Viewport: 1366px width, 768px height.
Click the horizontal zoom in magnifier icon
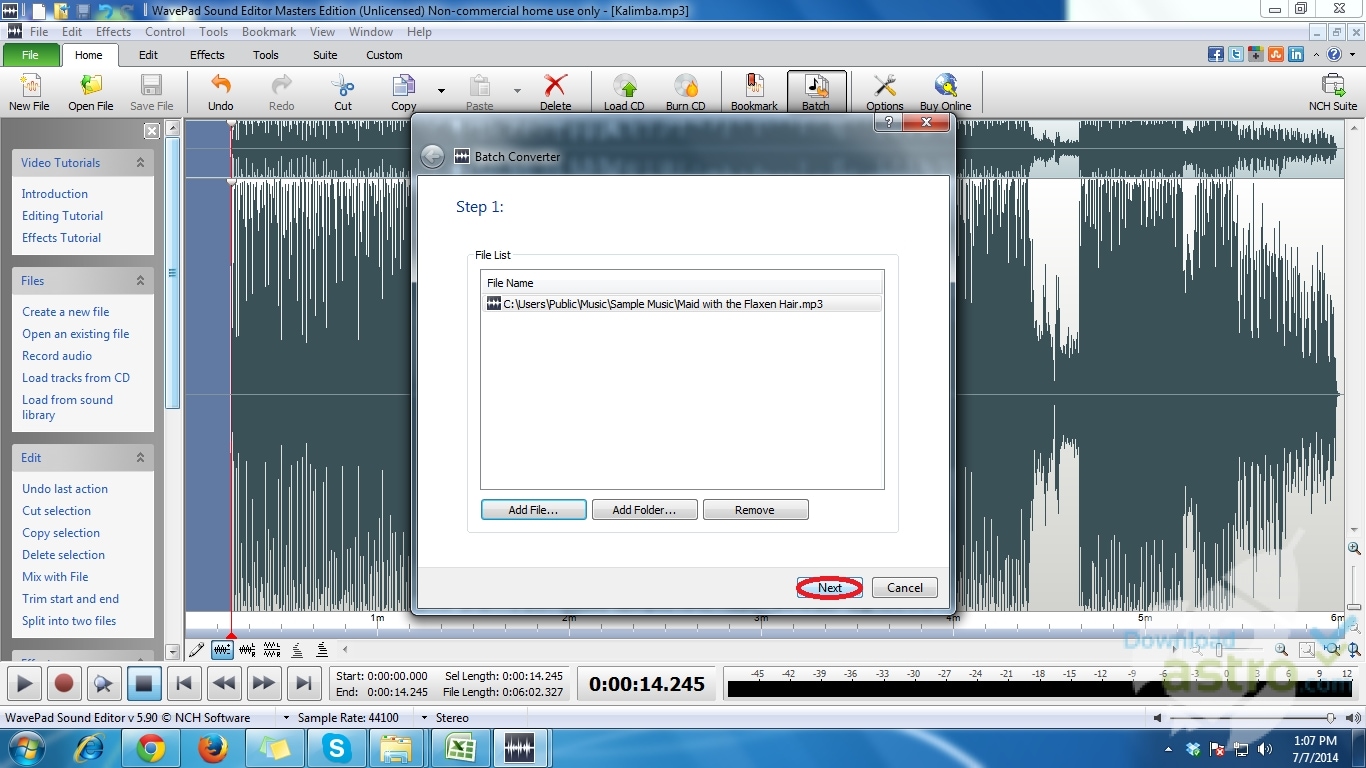tap(1282, 650)
